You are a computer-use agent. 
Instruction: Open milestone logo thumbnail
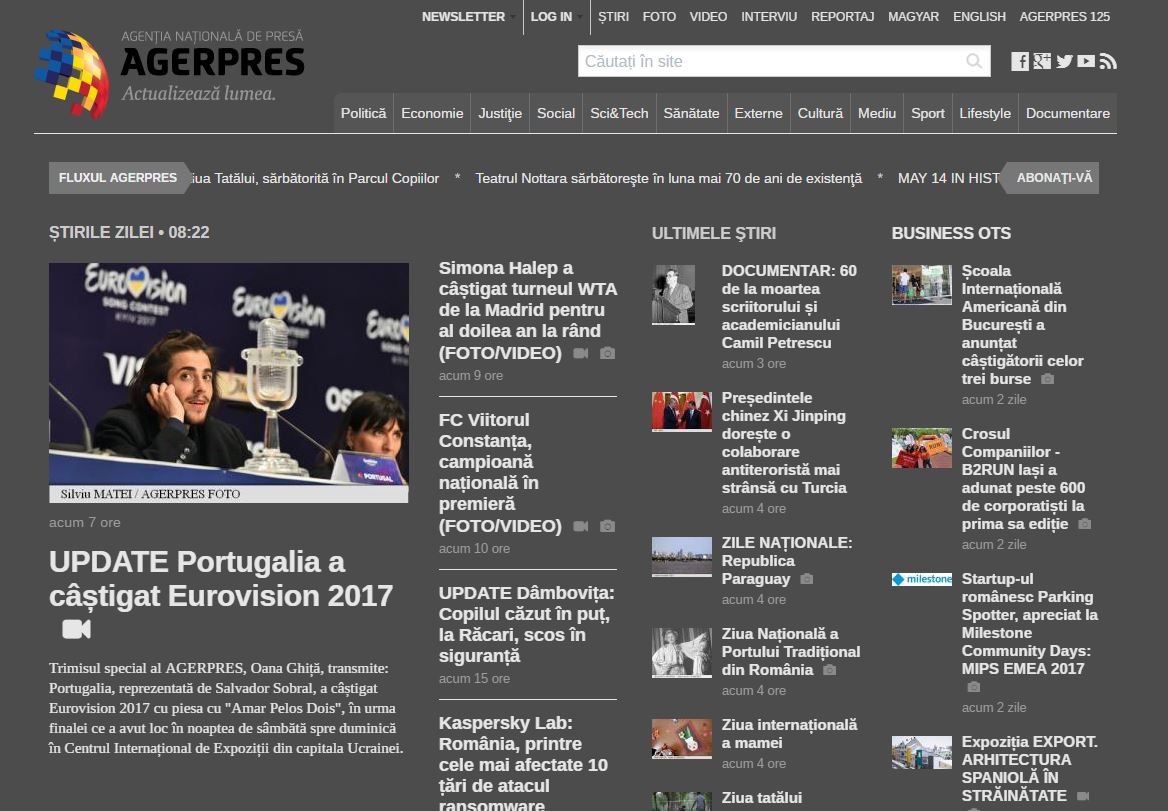(922, 579)
